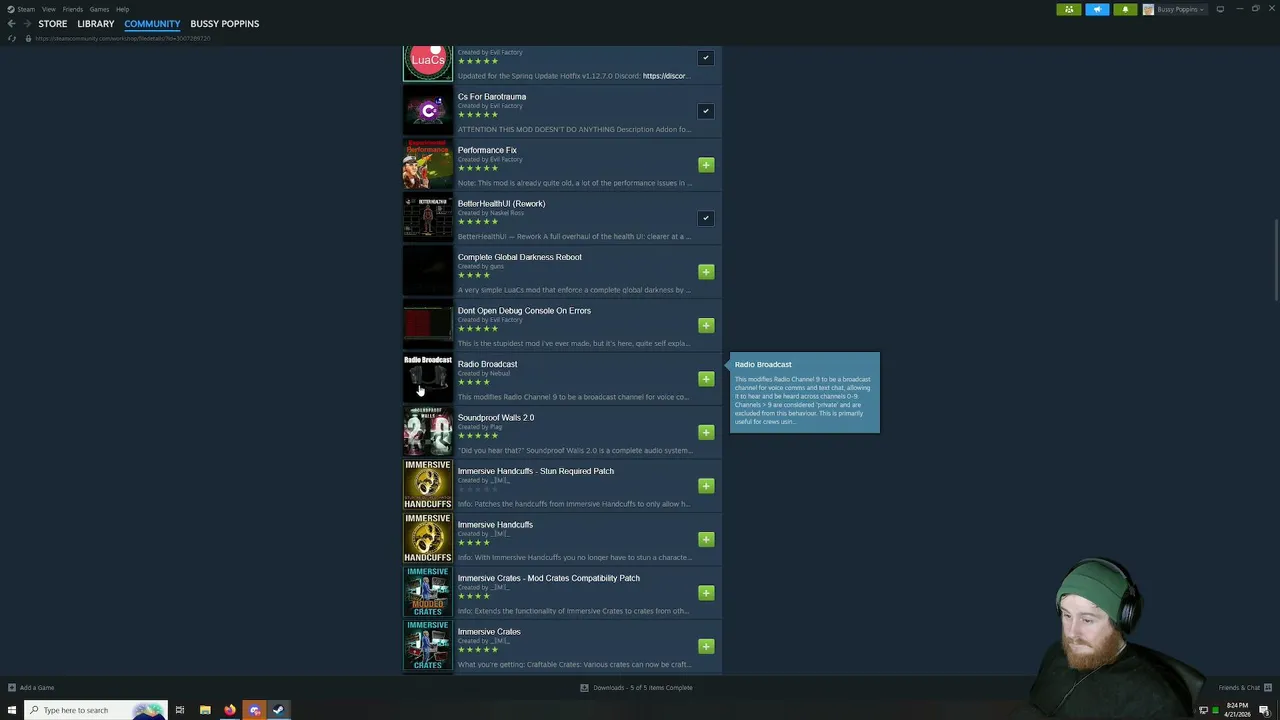1280x720 pixels.
Task: Go back with the Steam back arrow
Action: pos(12,23)
